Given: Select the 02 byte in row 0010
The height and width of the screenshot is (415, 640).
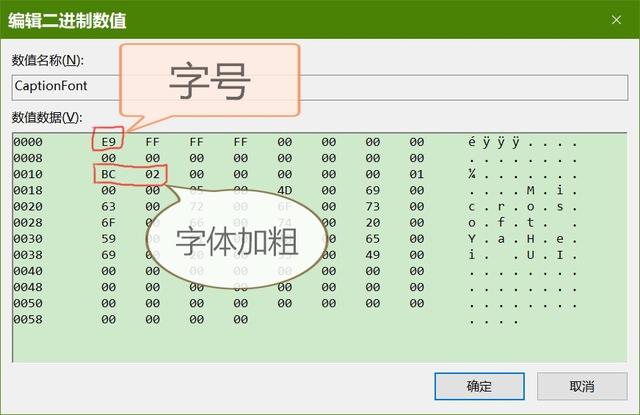Looking at the screenshot, I should point(153,174).
